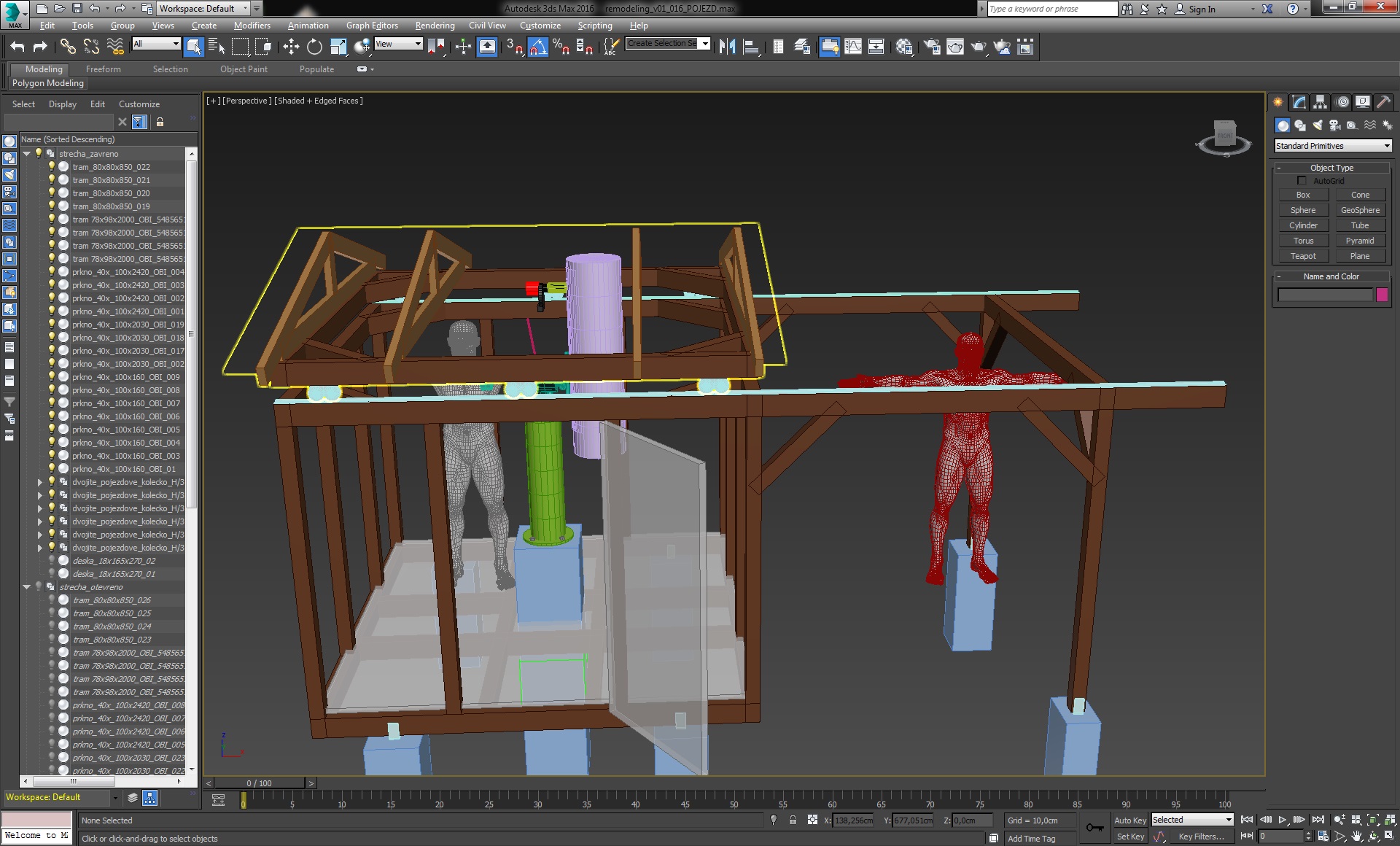This screenshot has width=1400, height=846.
Task: Click the GeoSphere primitive button
Action: point(1360,210)
